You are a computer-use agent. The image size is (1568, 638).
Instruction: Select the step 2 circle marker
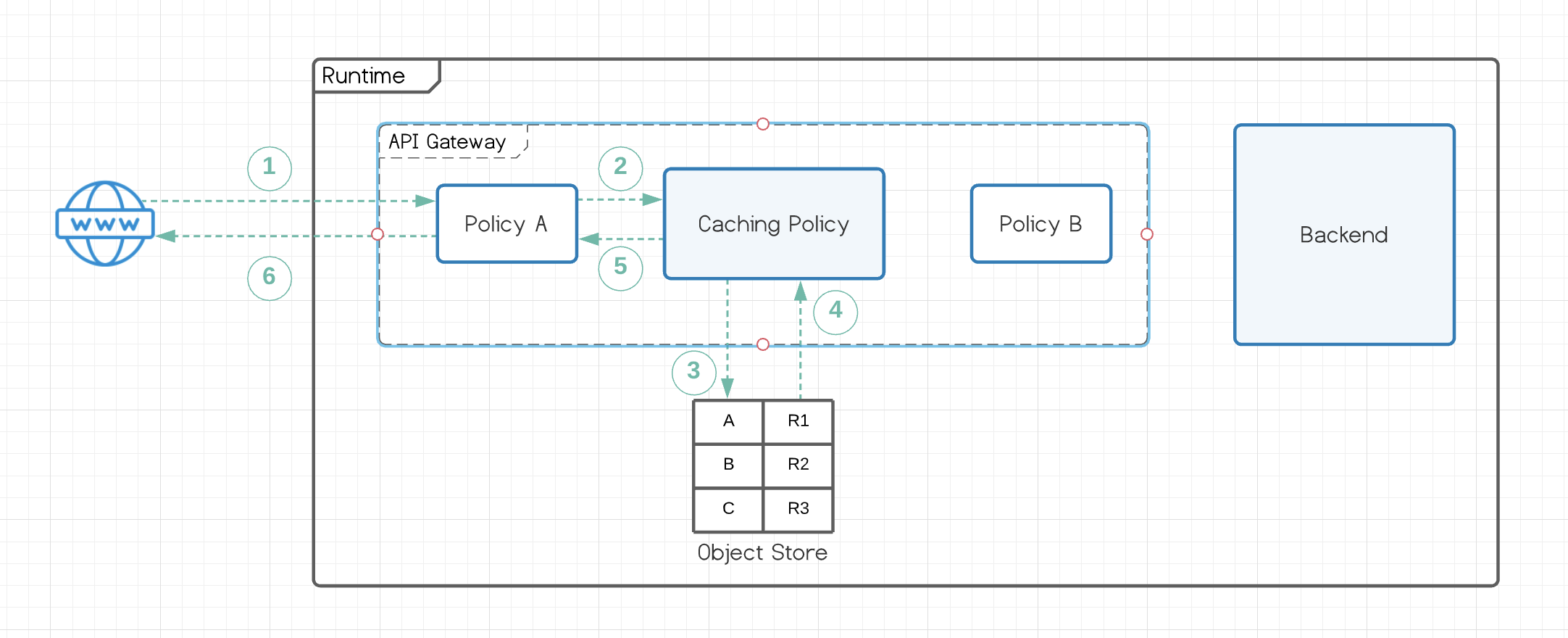click(620, 168)
